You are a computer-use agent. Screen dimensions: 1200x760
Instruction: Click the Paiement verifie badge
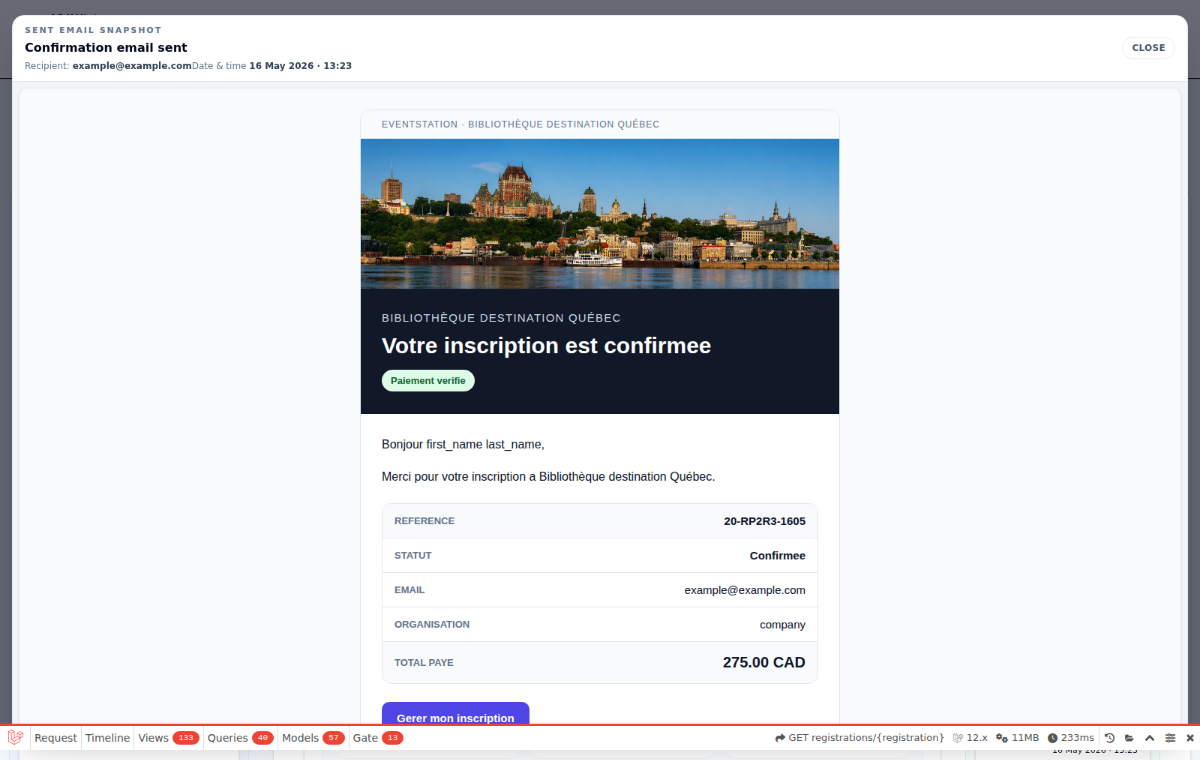pyautogui.click(x=428, y=381)
